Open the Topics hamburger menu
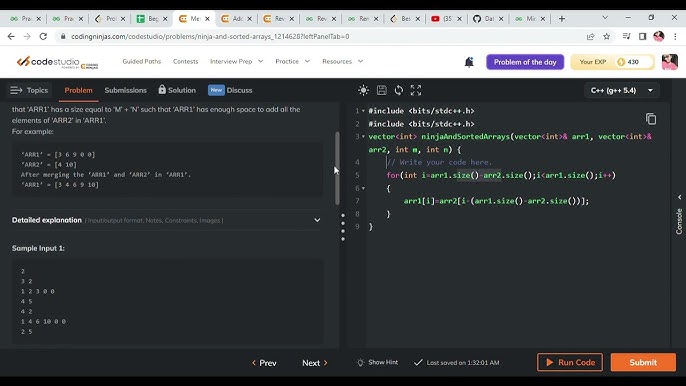Image resolution: width=686 pixels, height=386 pixels. [29, 90]
